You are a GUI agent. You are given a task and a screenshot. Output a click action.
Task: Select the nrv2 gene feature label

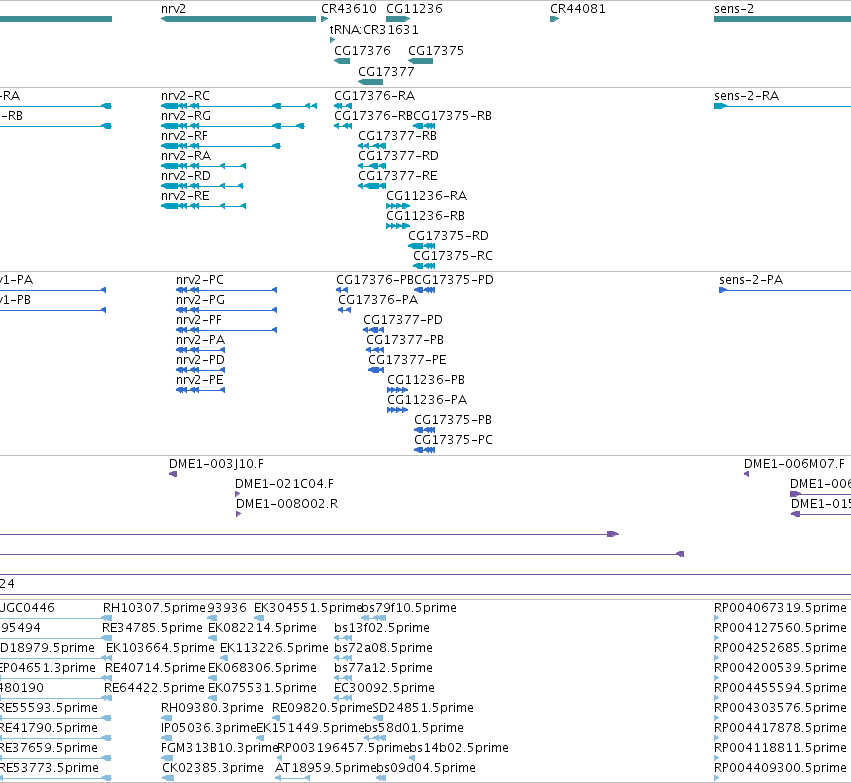pyautogui.click(x=173, y=9)
